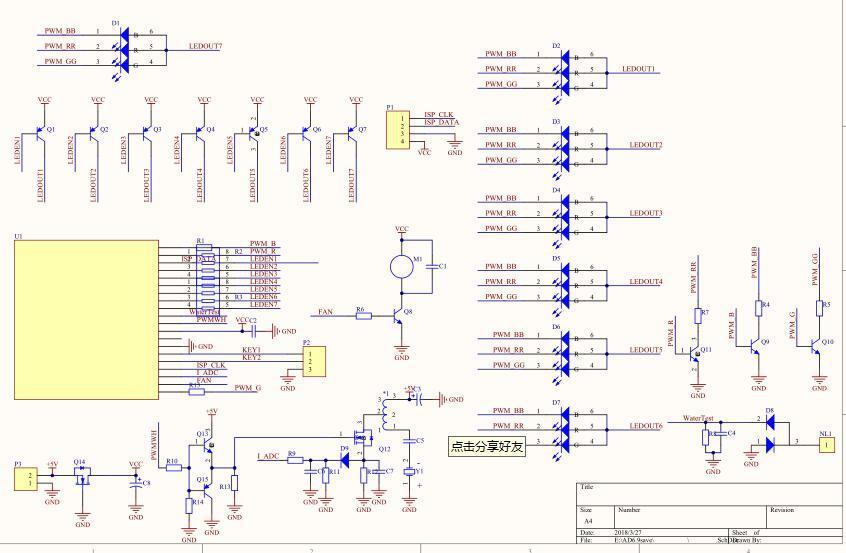Viewport: 846px width, 553px height.
Task: Select the D1 RGB LED symbol
Action: click(x=125, y=47)
